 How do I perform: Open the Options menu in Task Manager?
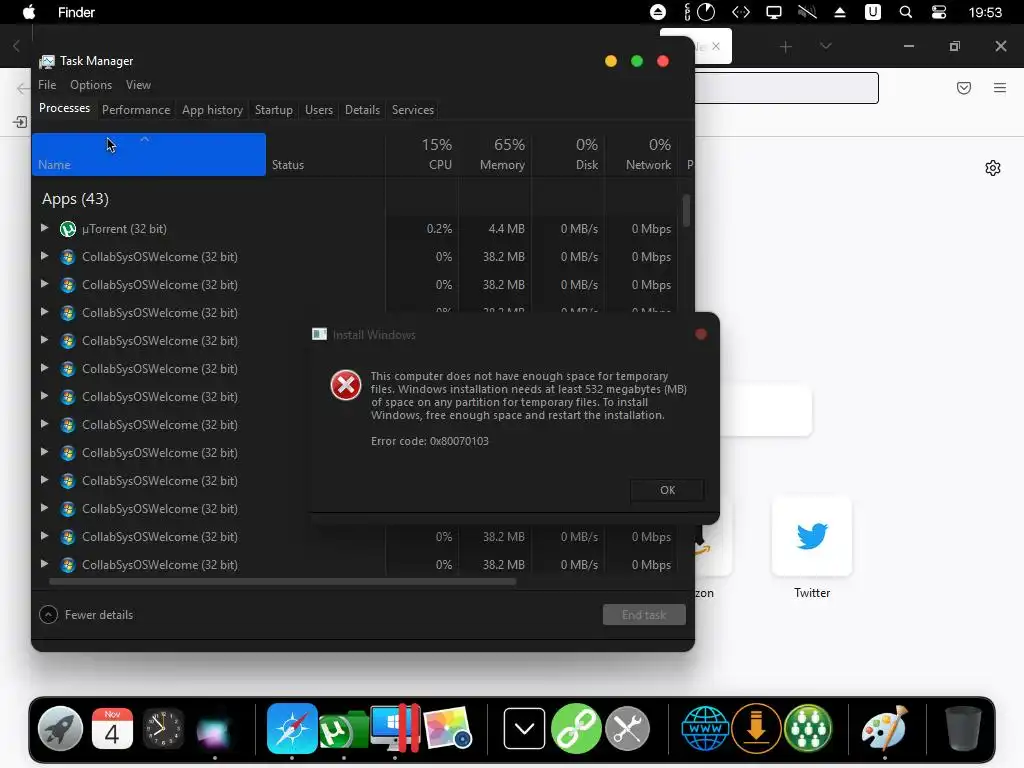pos(91,85)
